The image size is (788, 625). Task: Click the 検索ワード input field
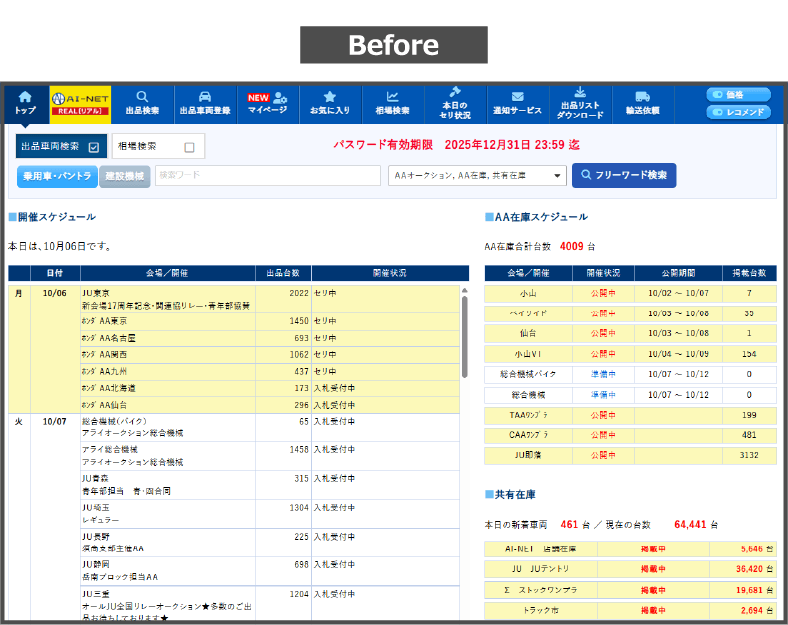tap(267, 176)
